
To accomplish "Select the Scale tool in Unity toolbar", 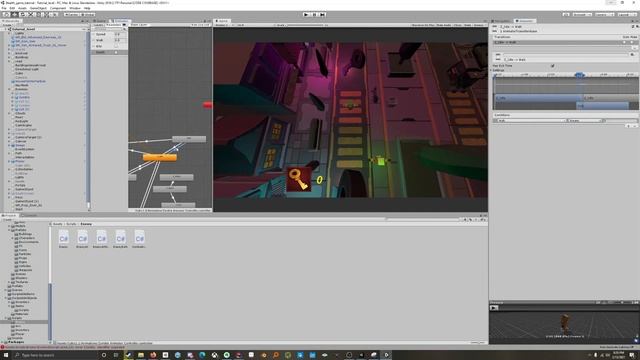I will click(31, 14).
